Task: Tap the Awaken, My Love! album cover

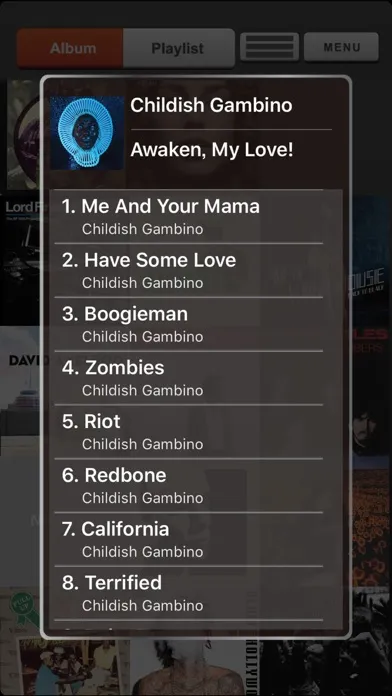Action: point(87,133)
